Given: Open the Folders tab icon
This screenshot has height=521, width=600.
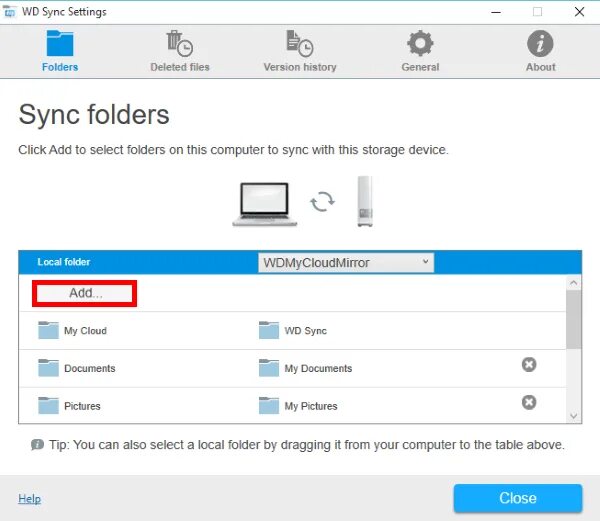Looking at the screenshot, I should pyautogui.click(x=60, y=43).
